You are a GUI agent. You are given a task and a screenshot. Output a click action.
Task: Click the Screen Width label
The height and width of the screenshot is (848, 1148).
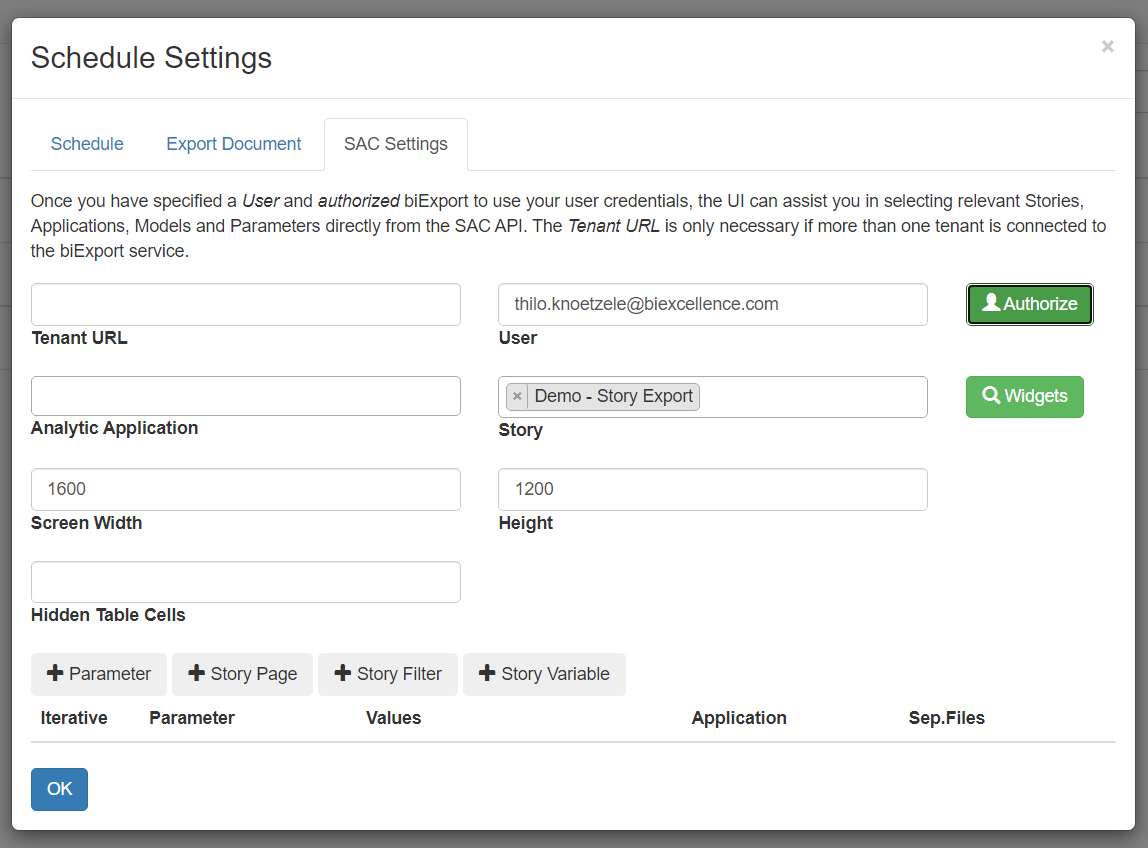coord(86,523)
